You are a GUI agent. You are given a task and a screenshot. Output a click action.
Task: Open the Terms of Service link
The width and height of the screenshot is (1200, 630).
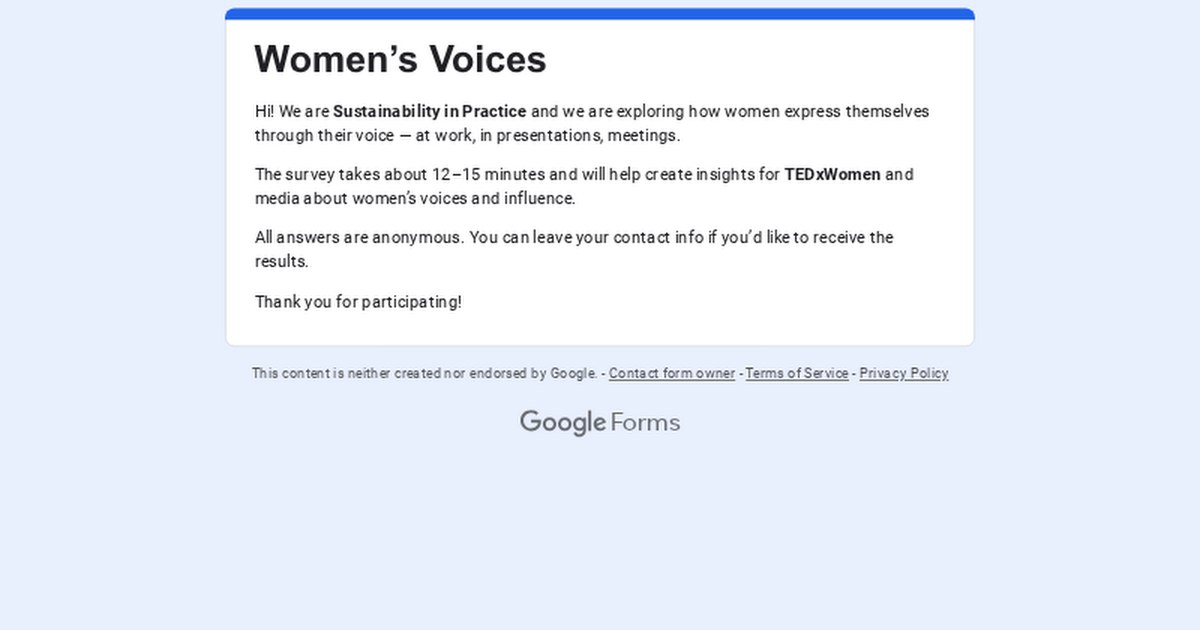(797, 373)
